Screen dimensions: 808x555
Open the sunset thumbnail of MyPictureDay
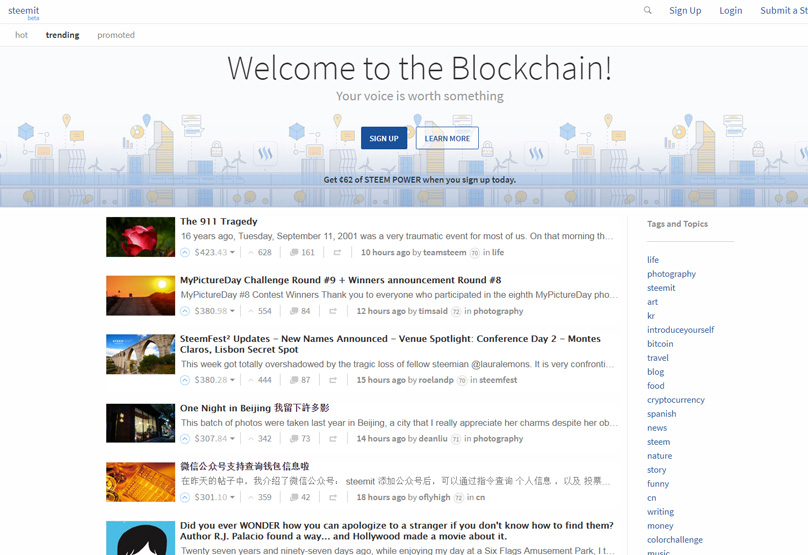point(140,296)
